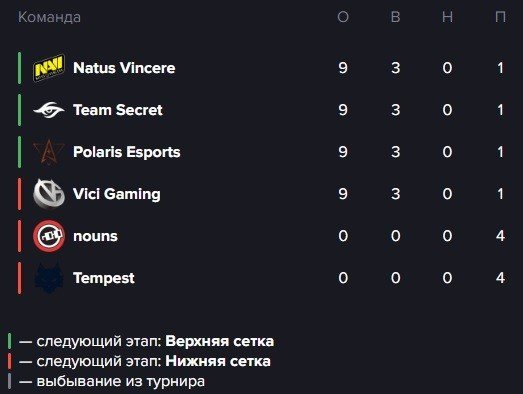Open the Polaris Esports team name

(127, 152)
